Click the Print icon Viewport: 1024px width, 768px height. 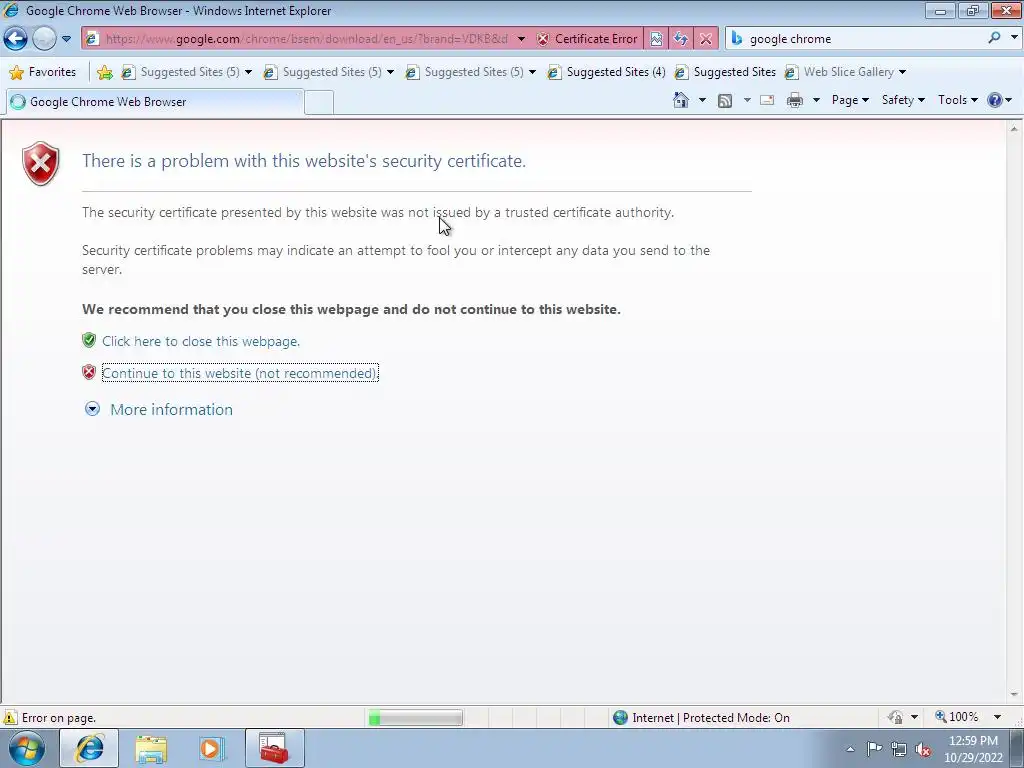click(x=795, y=100)
